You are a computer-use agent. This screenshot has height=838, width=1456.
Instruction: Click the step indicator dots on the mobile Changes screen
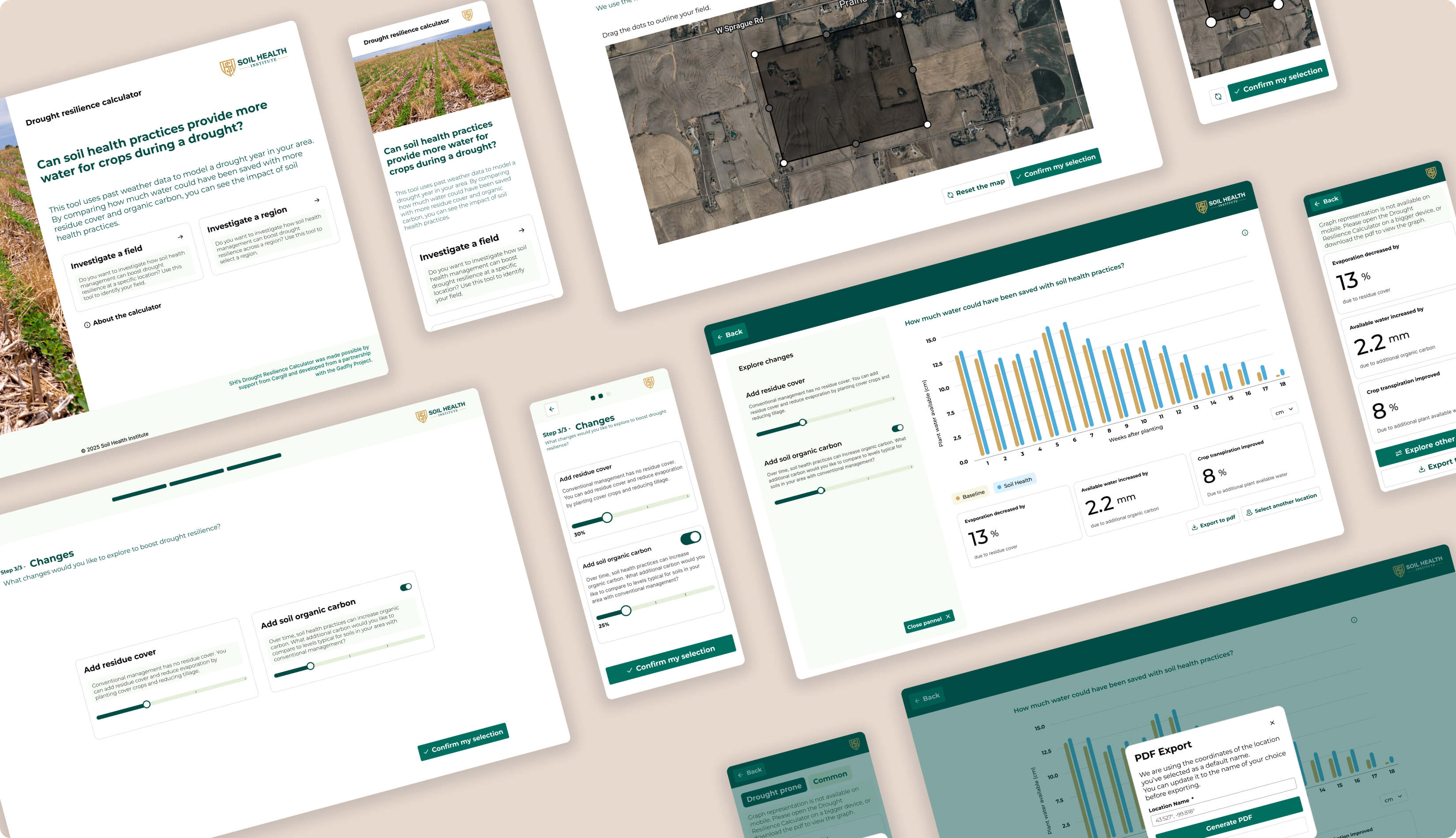[600, 396]
